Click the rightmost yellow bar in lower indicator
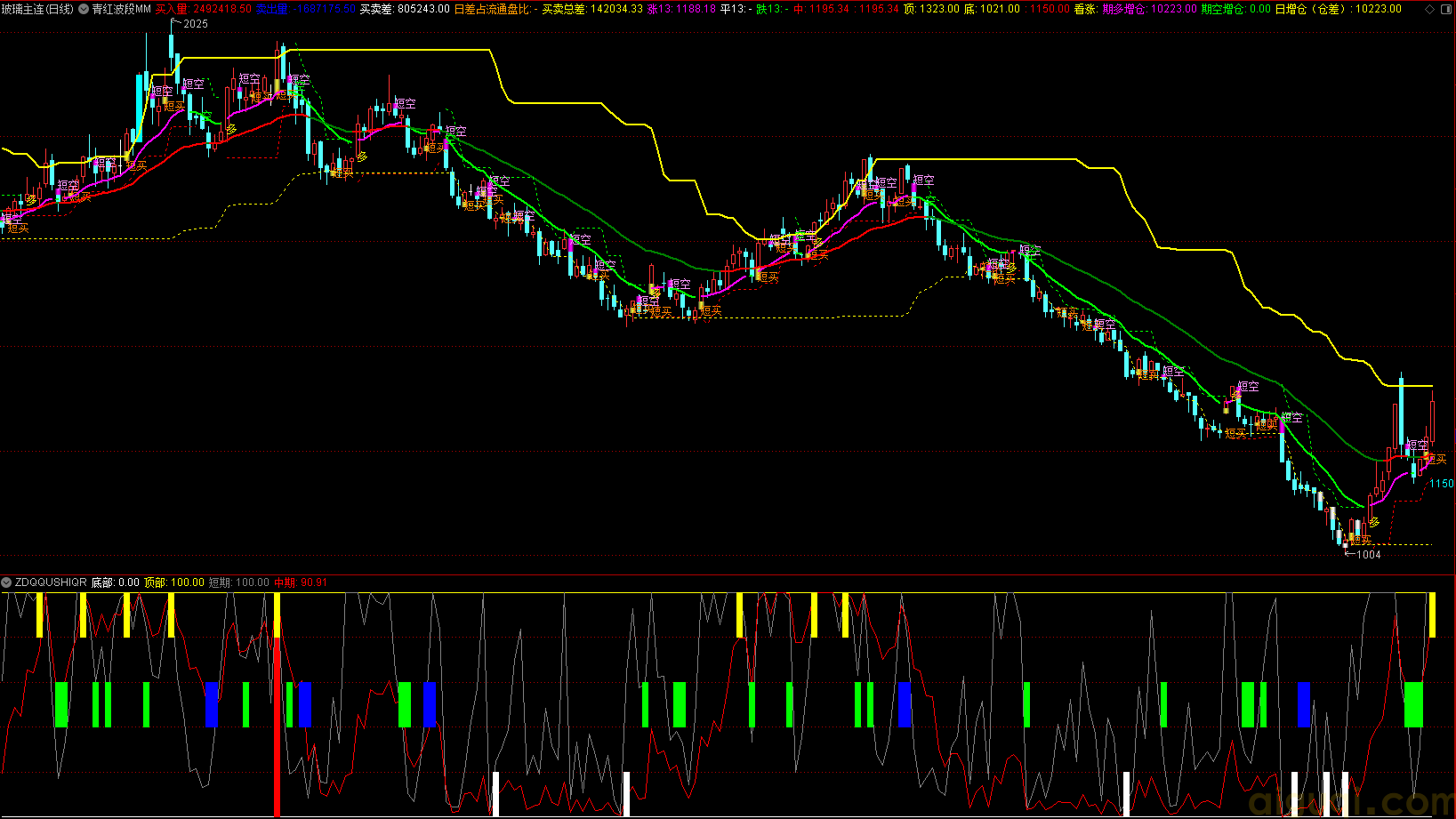This screenshot has height=819, width=1456. coord(1432,614)
